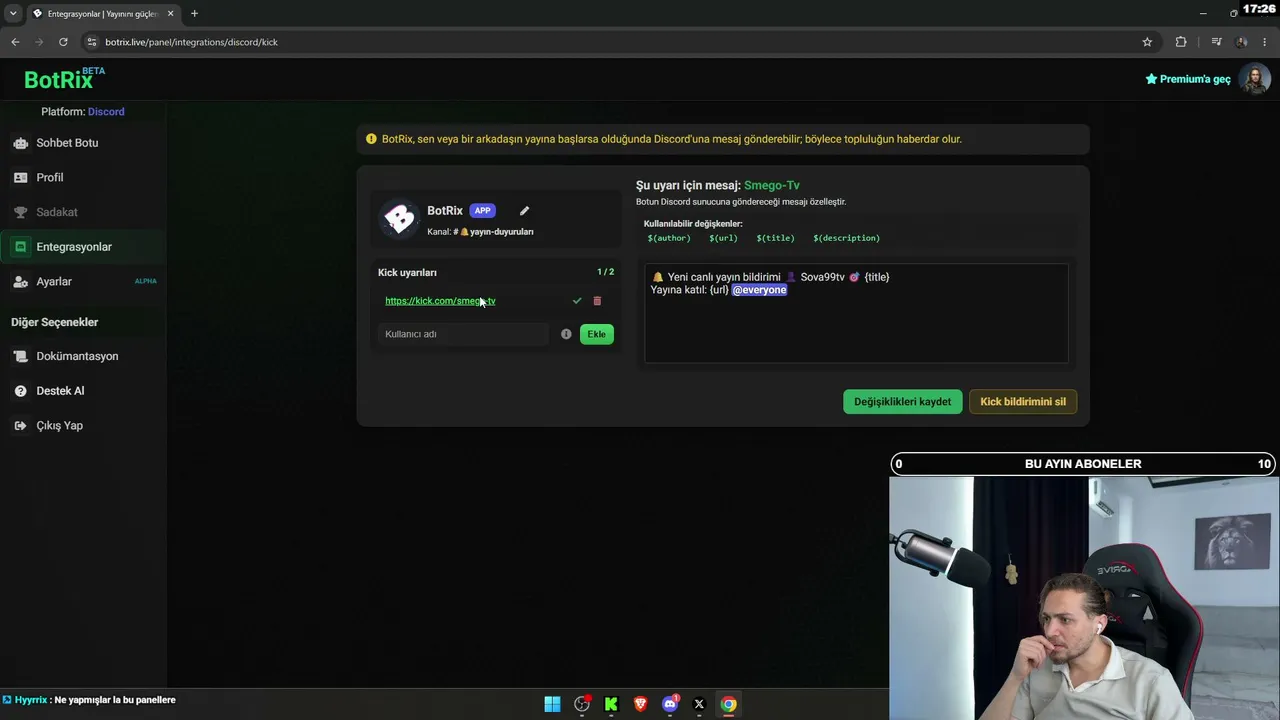
Task: Insert the $(url) variable
Action: tap(723, 238)
